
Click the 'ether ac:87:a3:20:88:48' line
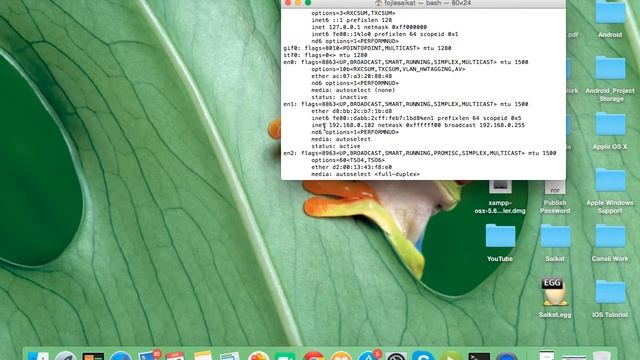tap(351, 76)
